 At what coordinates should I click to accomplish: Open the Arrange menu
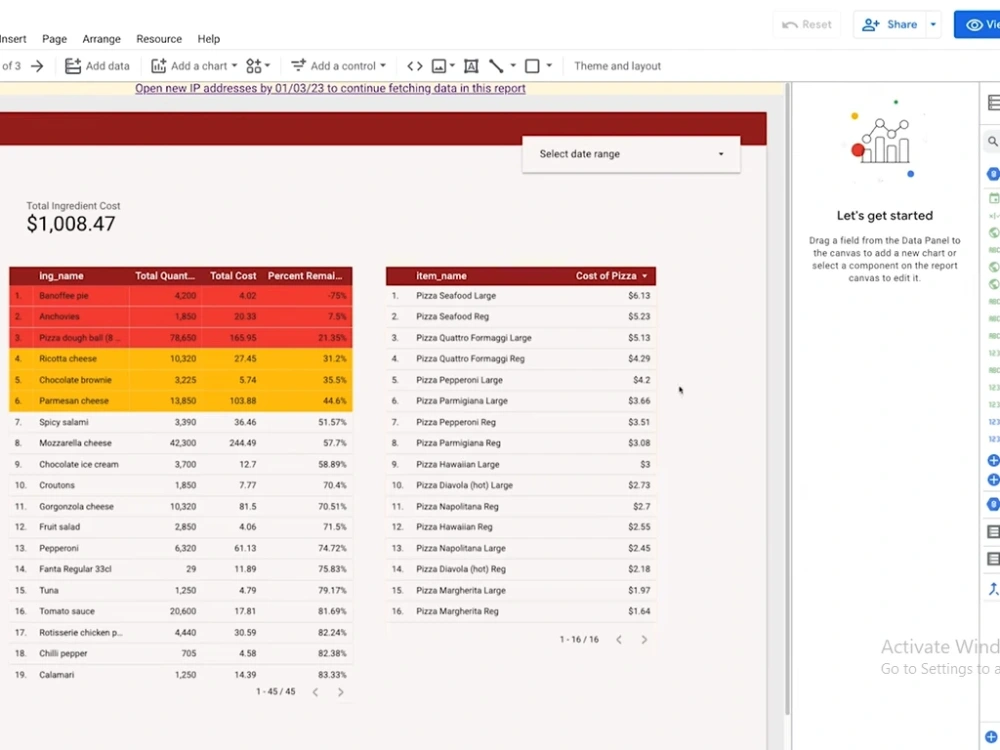[101, 38]
